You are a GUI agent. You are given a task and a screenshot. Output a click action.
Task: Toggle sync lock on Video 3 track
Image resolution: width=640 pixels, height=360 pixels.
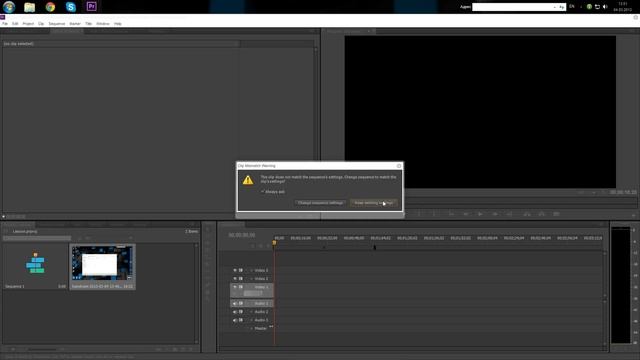tap(241, 270)
